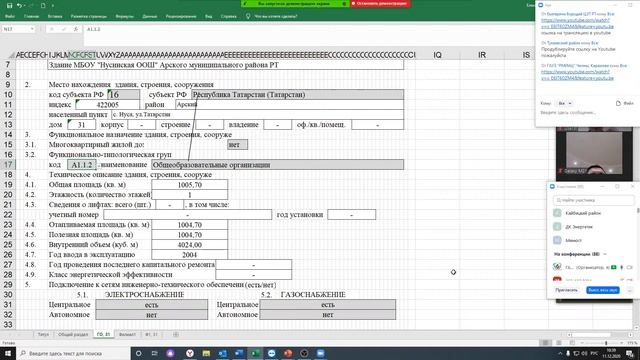640x360 pixels.
Task: Click row header 17
Action: point(8,164)
